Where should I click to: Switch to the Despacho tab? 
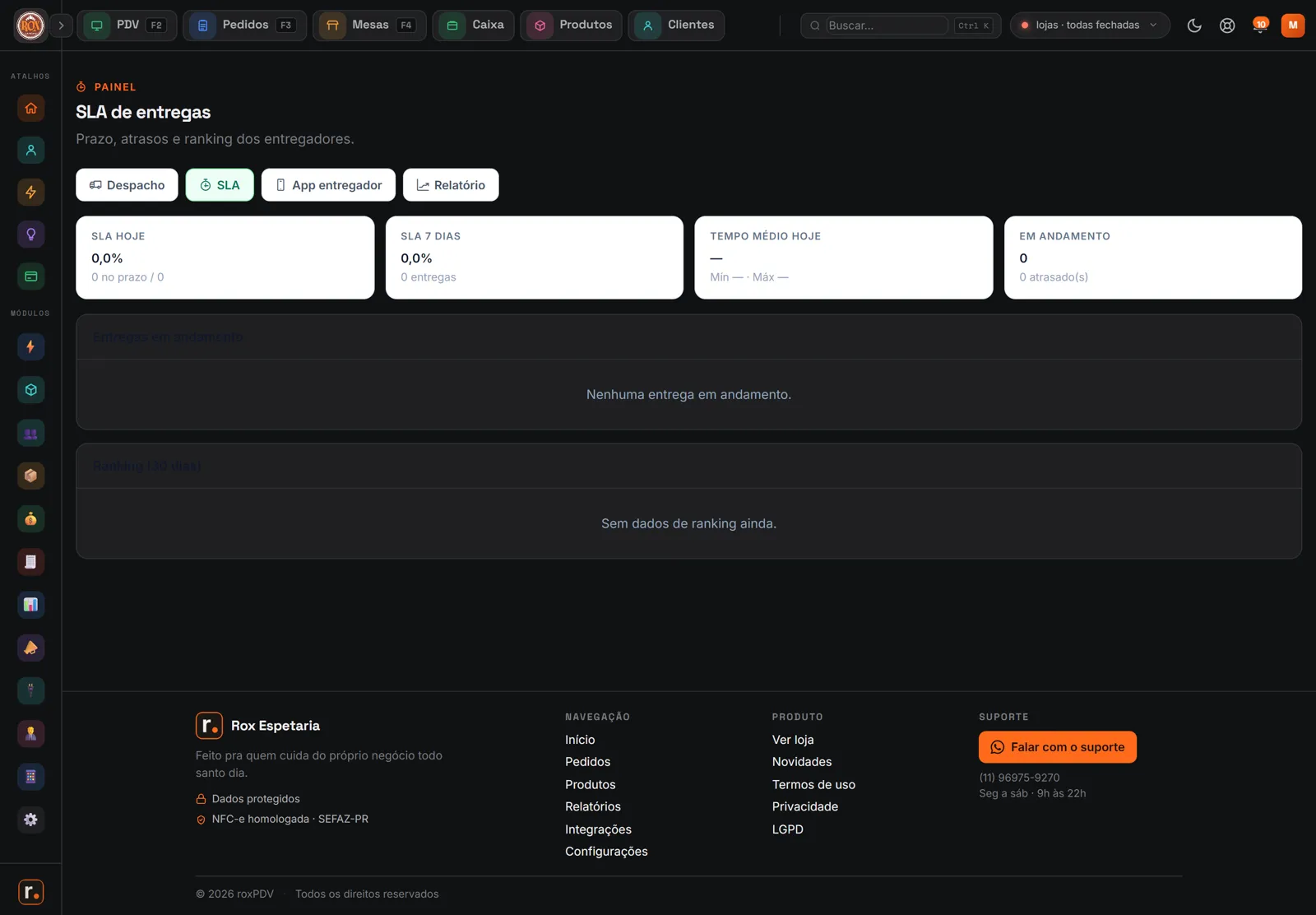(127, 185)
